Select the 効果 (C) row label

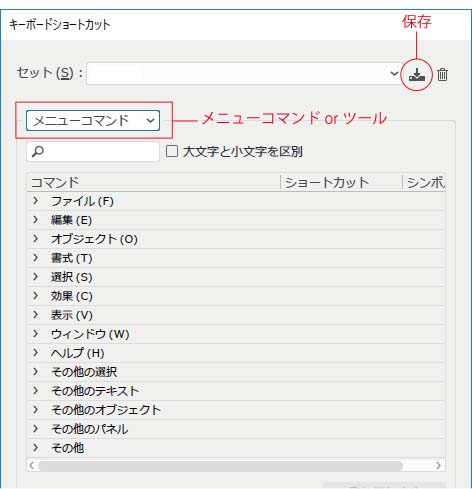71,296
